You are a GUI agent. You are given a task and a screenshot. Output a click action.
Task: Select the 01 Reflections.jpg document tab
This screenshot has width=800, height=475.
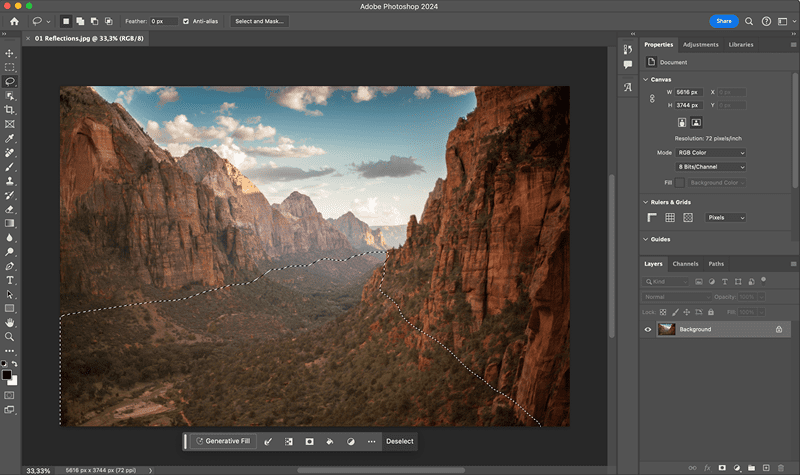89,38
